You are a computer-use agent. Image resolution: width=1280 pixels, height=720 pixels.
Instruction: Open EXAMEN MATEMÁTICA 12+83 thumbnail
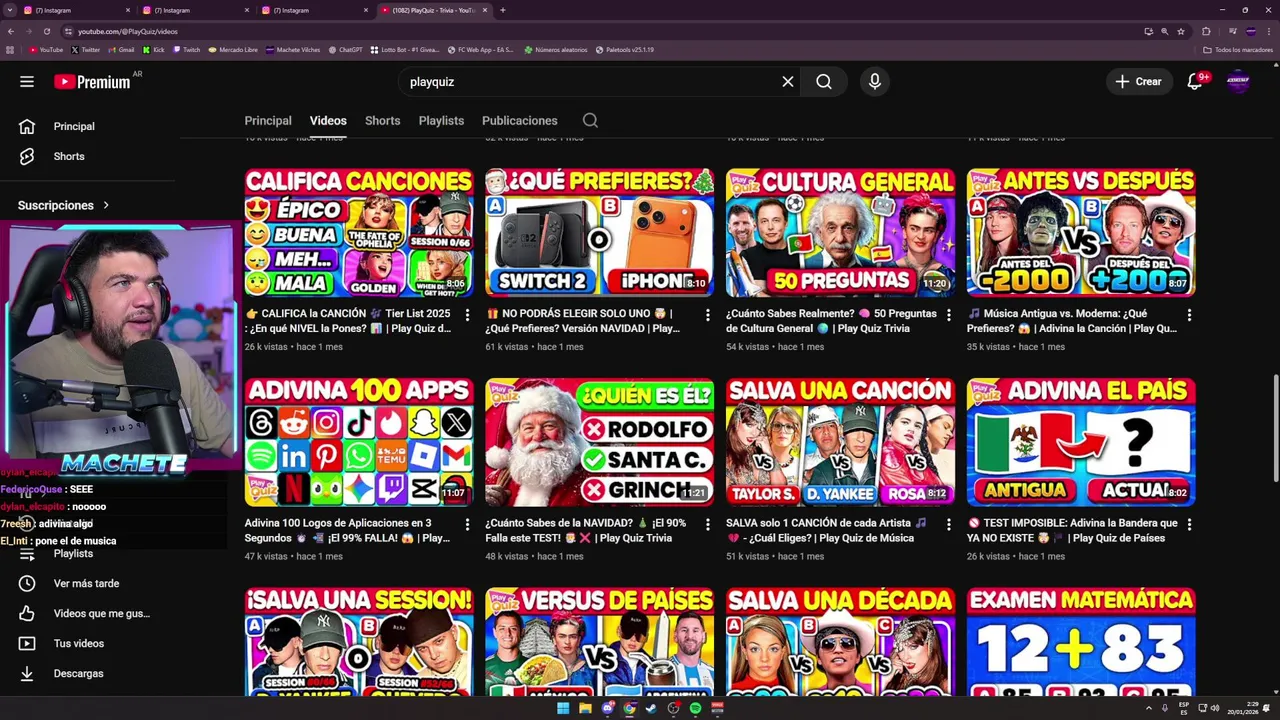(1081, 641)
